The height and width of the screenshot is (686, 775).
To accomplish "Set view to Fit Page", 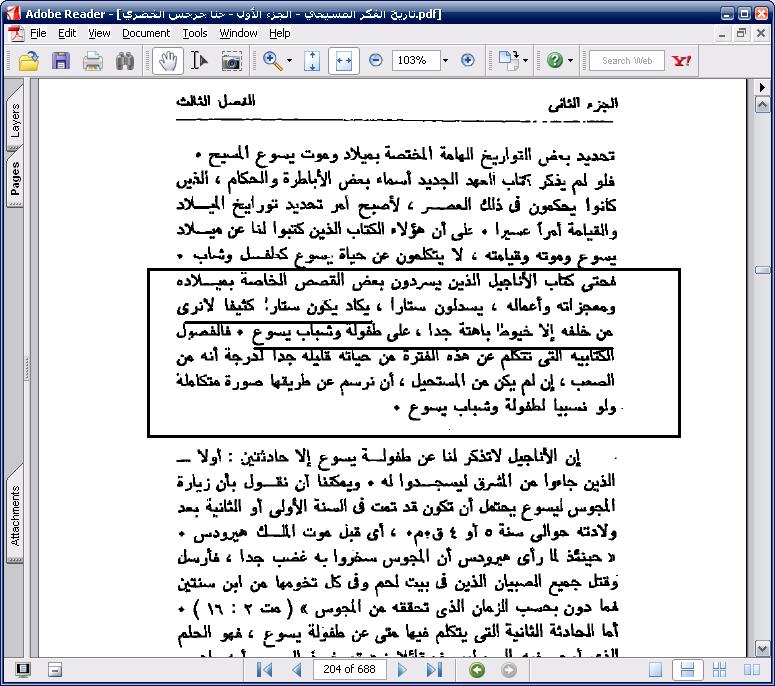I will click(x=312, y=61).
